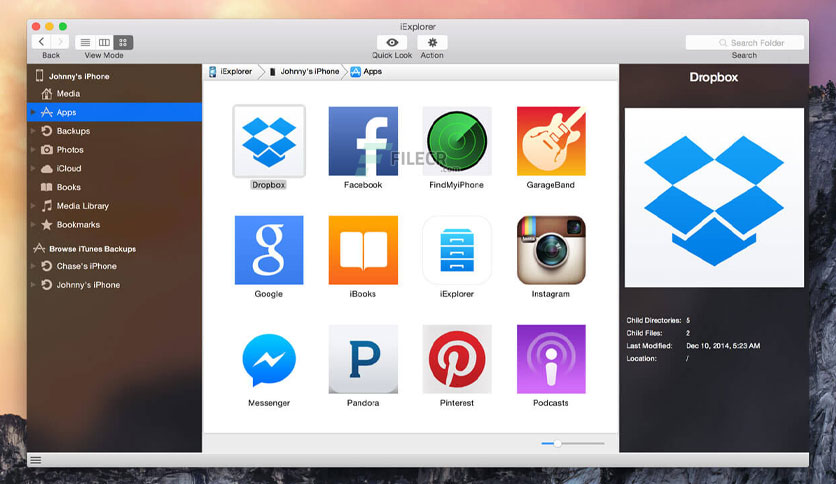Image resolution: width=836 pixels, height=484 pixels.
Task: Open Bookmarks in the sidebar
Action: (78, 224)
